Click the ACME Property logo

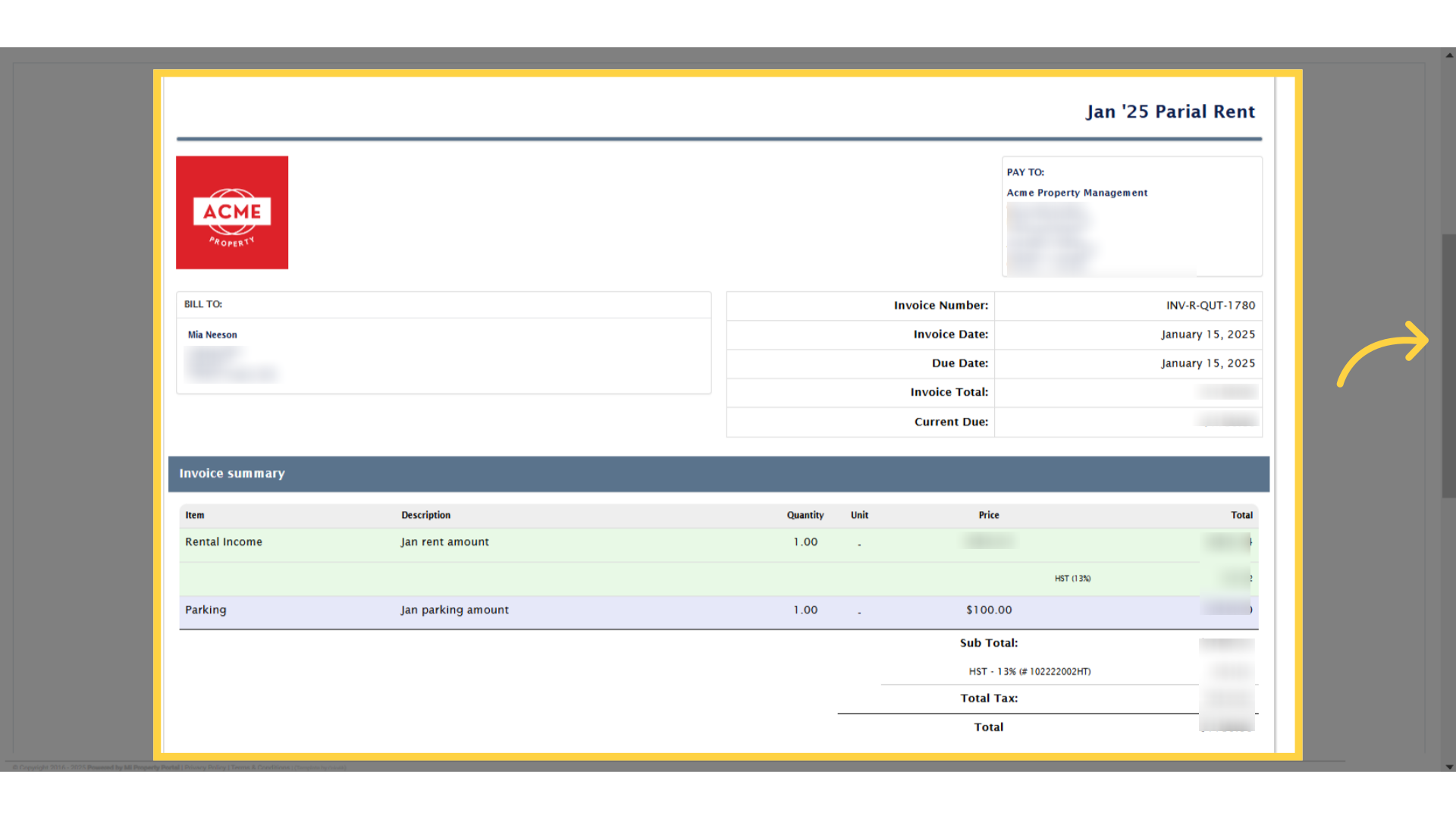click(x=232, y=212)
